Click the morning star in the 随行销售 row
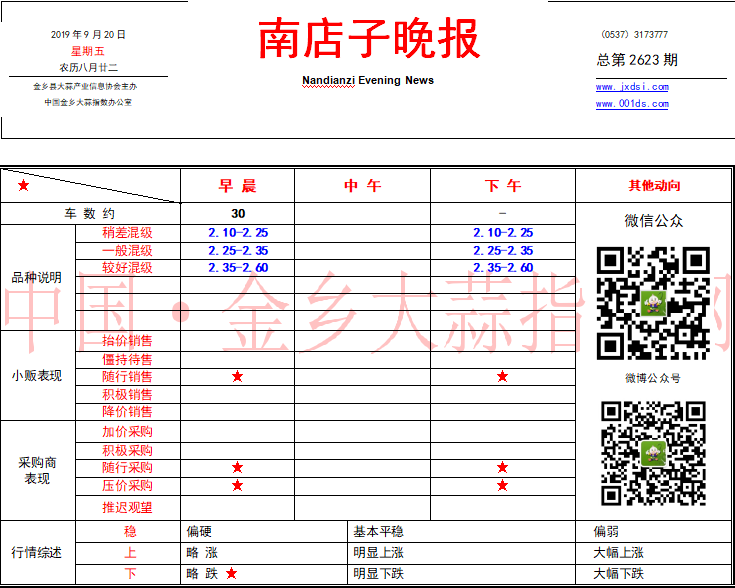 pos(238,377)
